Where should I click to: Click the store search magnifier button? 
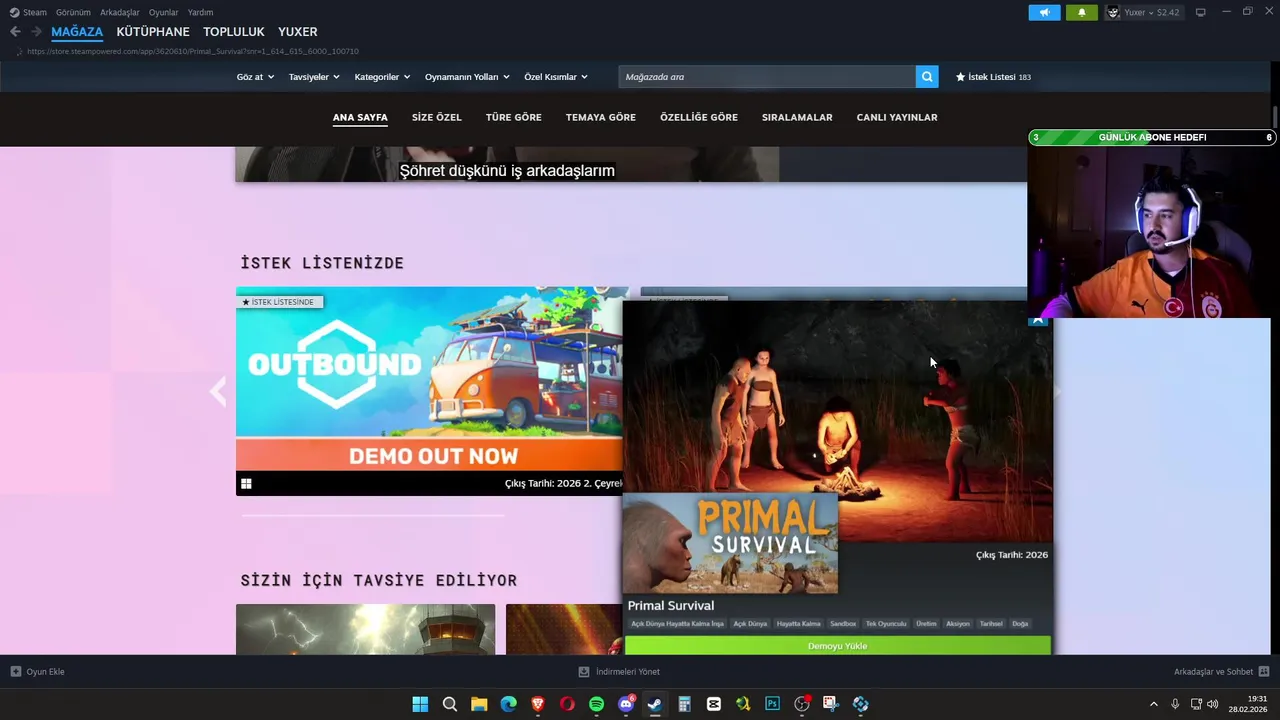pos(928,77)
